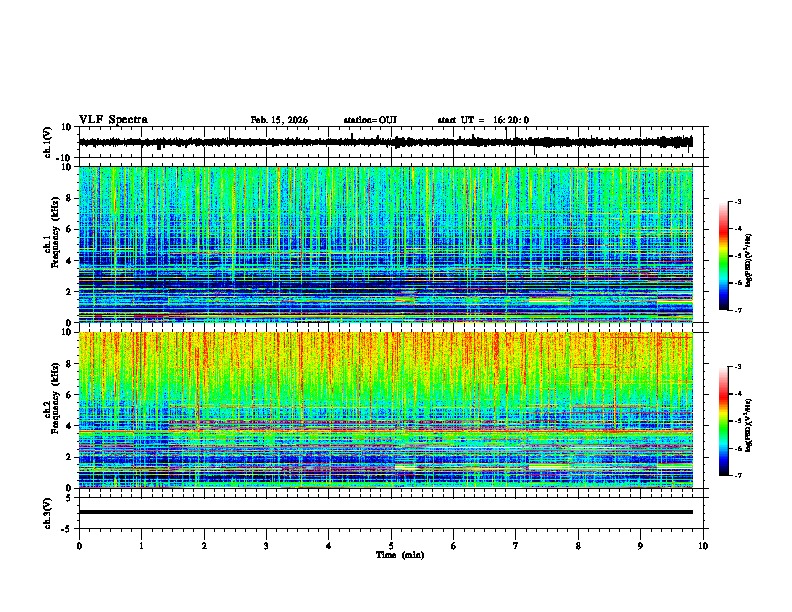Screen dimensions: 792x612
Task: Click the time axis tick label "10" at far right
Action: click(703, 546)
